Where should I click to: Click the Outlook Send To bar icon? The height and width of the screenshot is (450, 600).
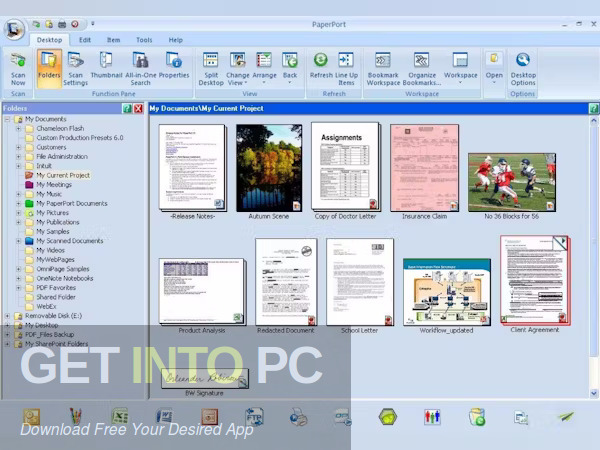31,417
